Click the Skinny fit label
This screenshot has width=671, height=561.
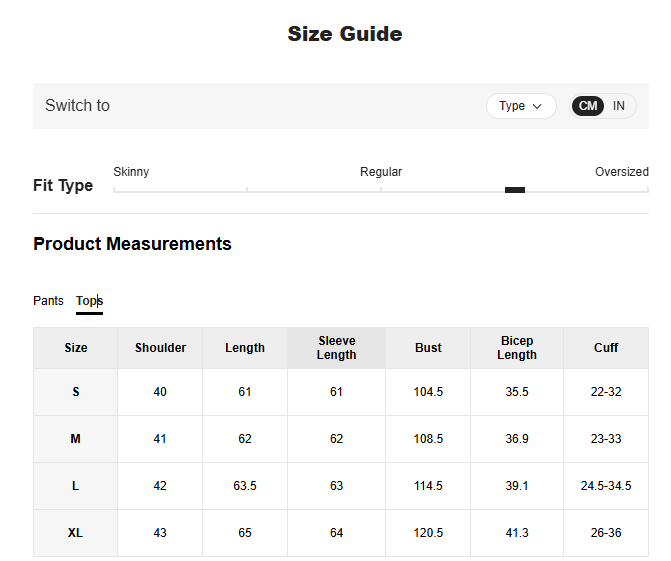click(131, 172)
